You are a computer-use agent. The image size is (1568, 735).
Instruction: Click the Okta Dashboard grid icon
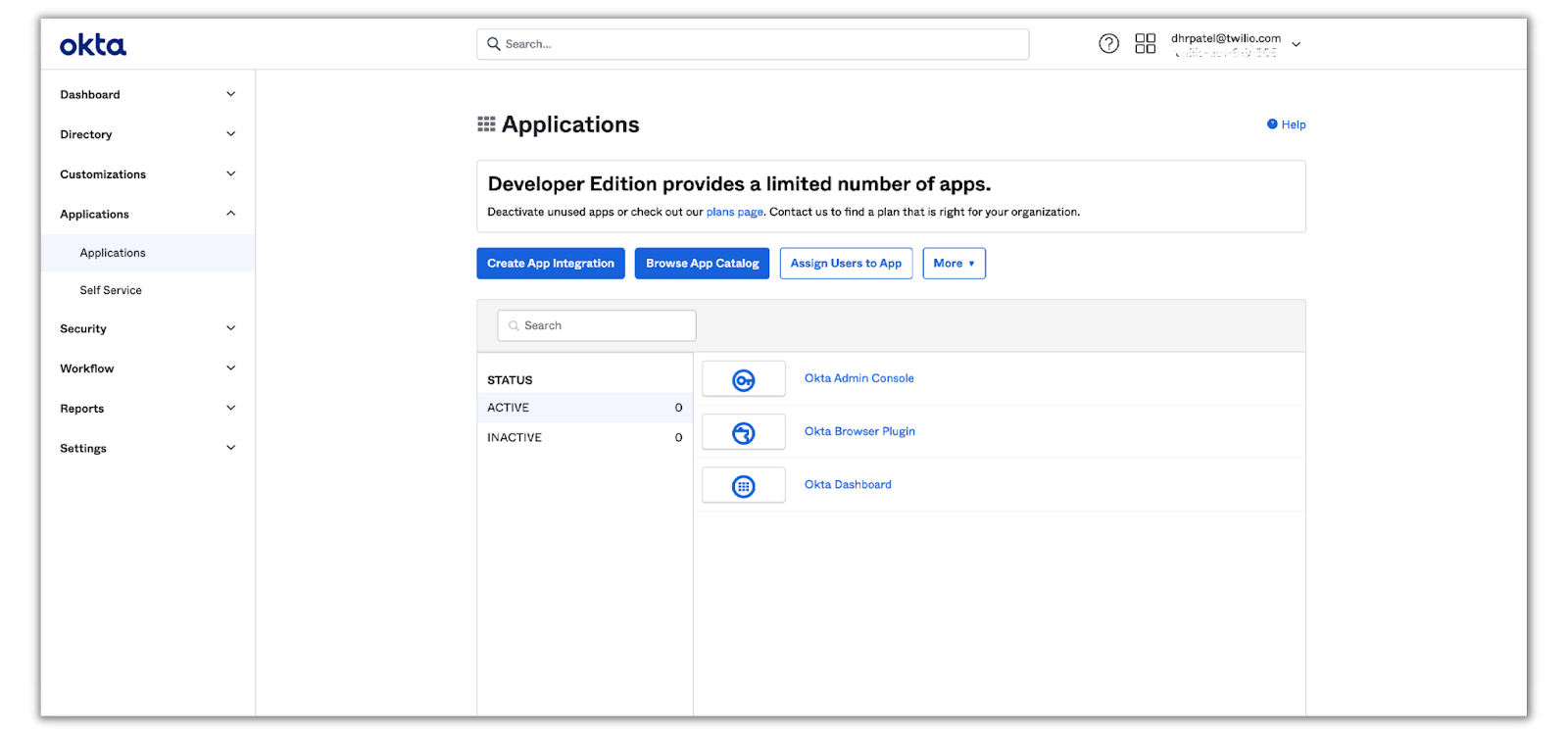744,486
